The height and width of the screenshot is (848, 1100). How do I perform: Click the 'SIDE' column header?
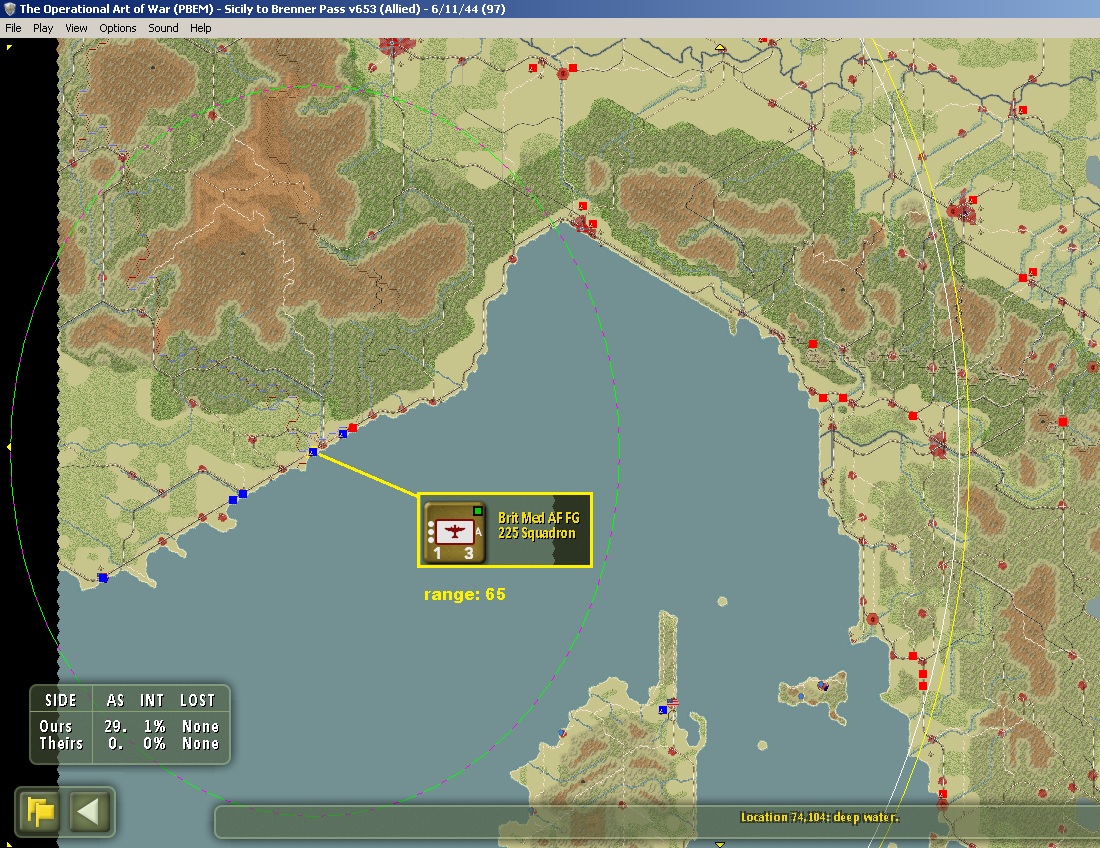point(60,700)
